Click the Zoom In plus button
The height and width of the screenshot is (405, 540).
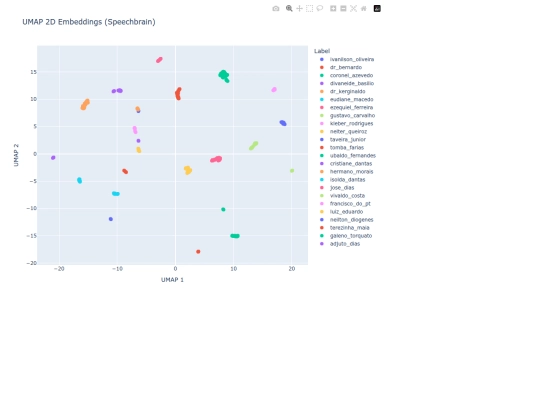tap(333, 9)
